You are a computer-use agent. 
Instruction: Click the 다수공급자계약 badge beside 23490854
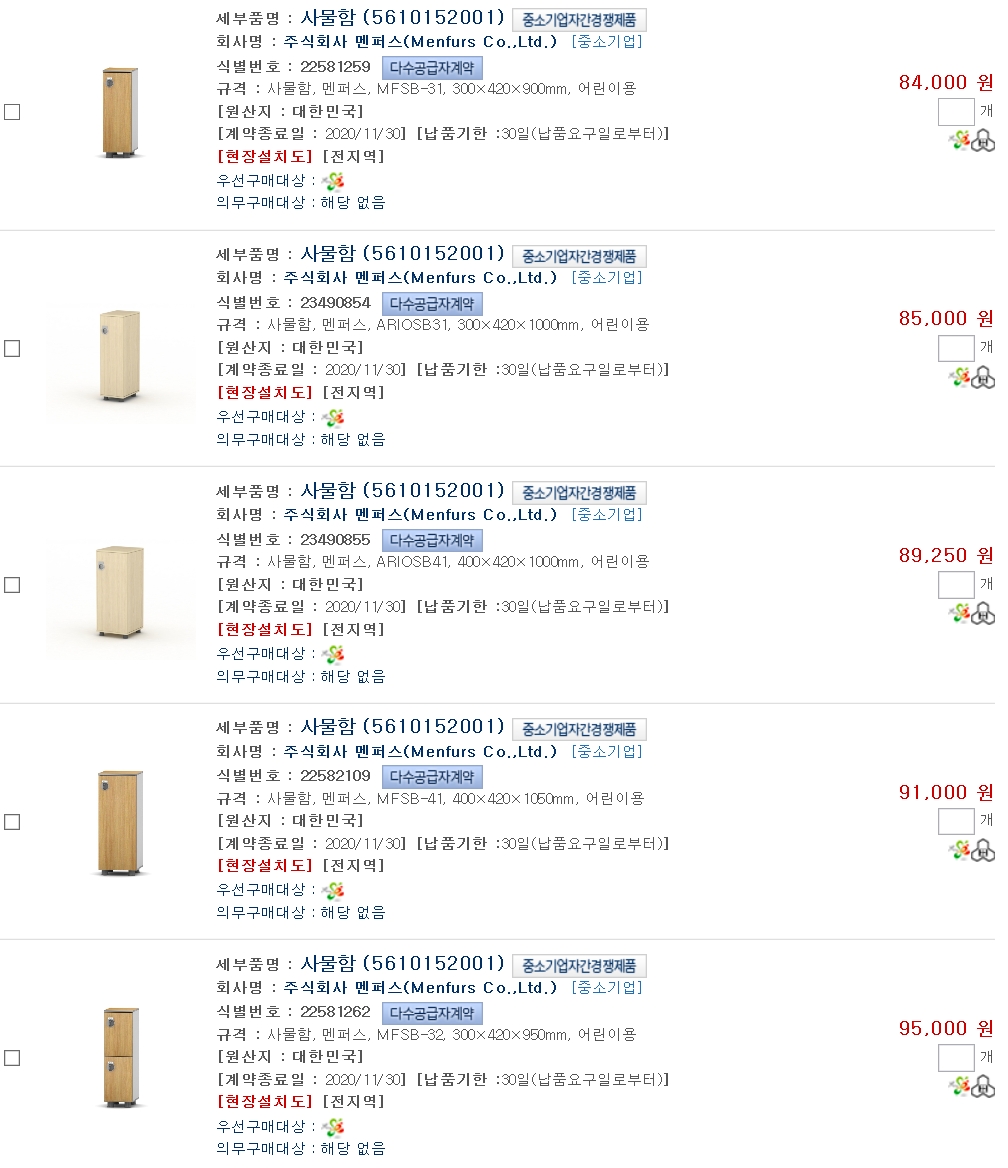click(432, 304)
